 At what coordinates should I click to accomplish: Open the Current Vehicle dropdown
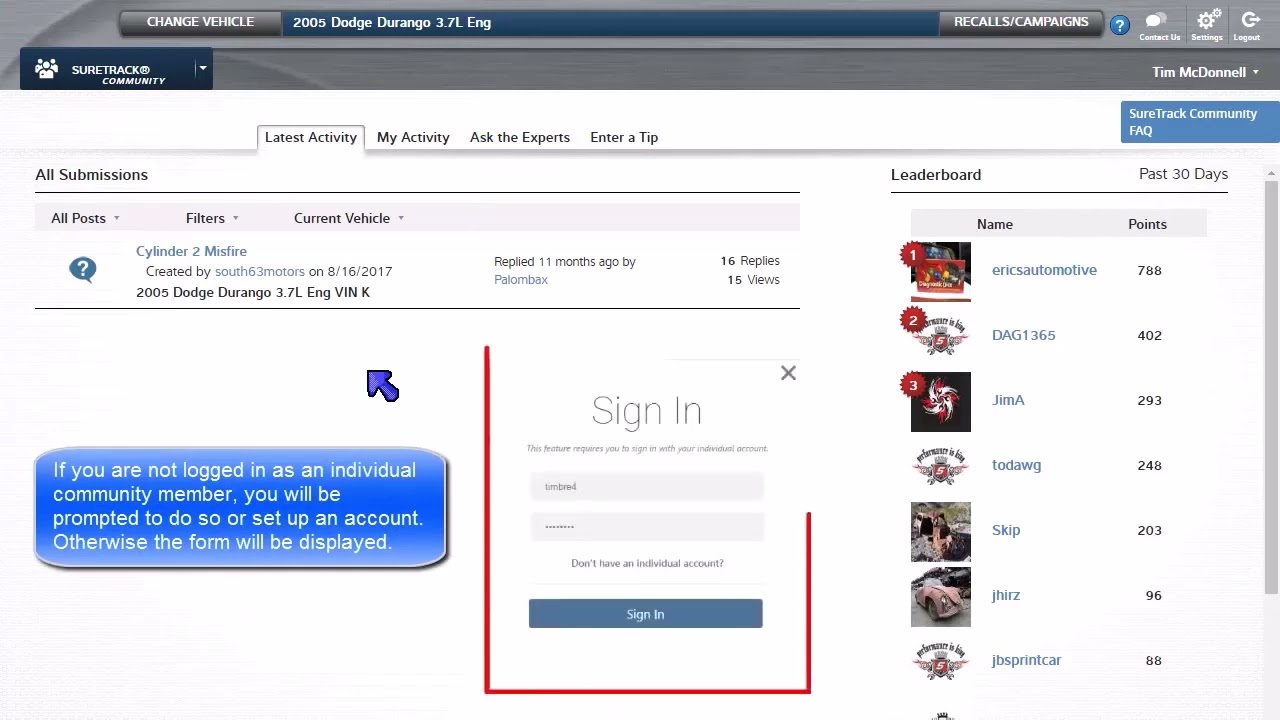click(x=348, y=218)
